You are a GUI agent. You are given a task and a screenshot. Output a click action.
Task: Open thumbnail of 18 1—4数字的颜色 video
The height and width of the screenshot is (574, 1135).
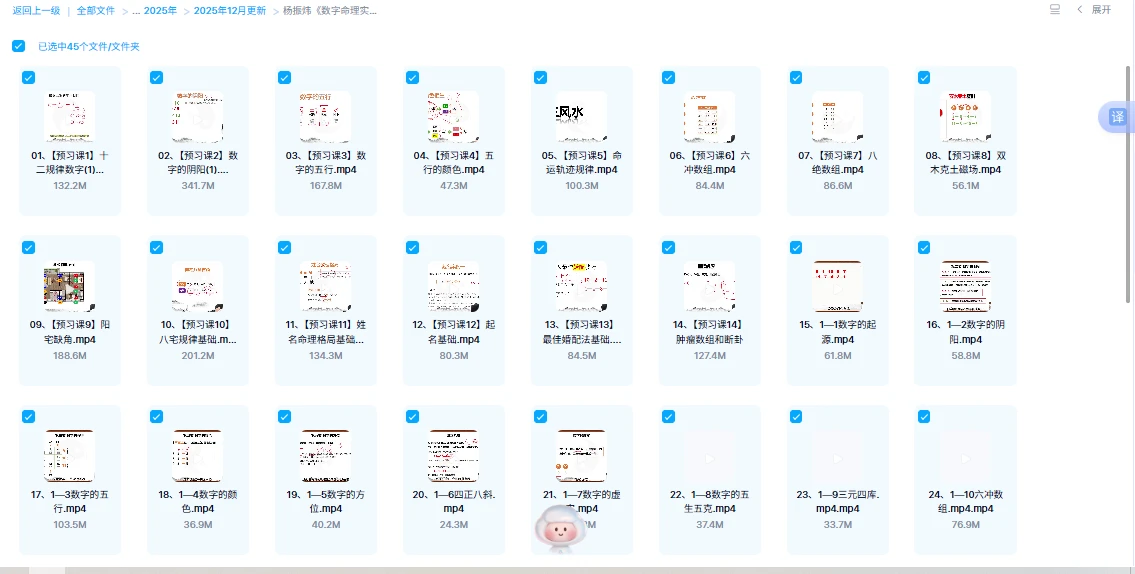click(198, 456)
